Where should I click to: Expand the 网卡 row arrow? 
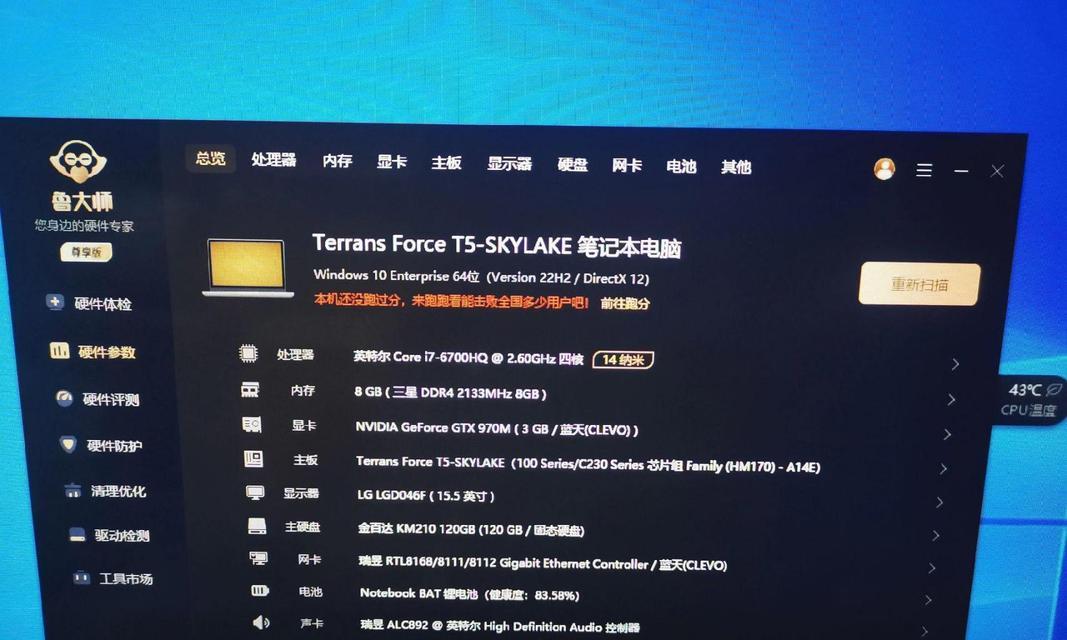pyautogui.click(x=932, y=568)
